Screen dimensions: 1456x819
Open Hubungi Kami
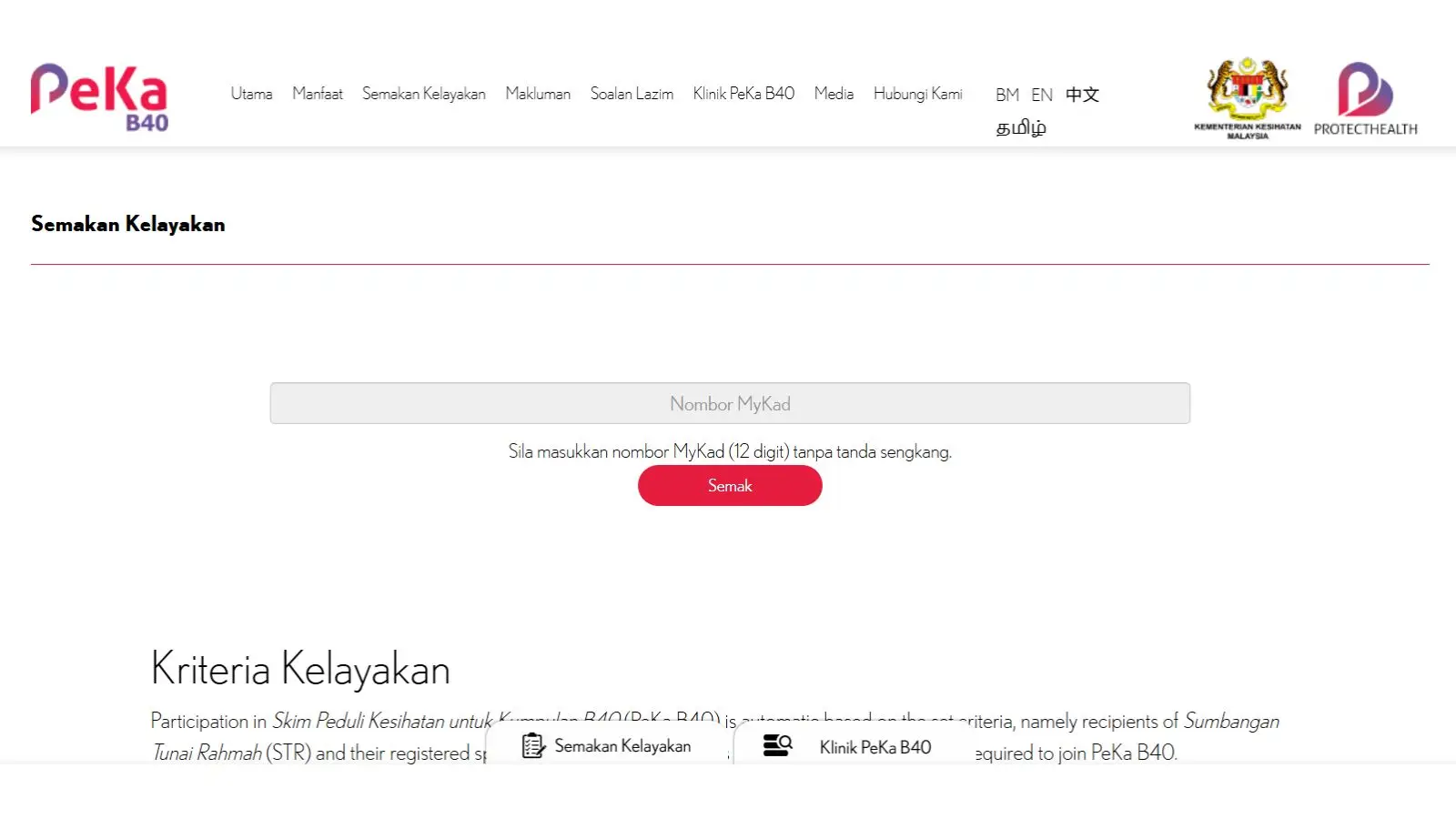[918, 94]
